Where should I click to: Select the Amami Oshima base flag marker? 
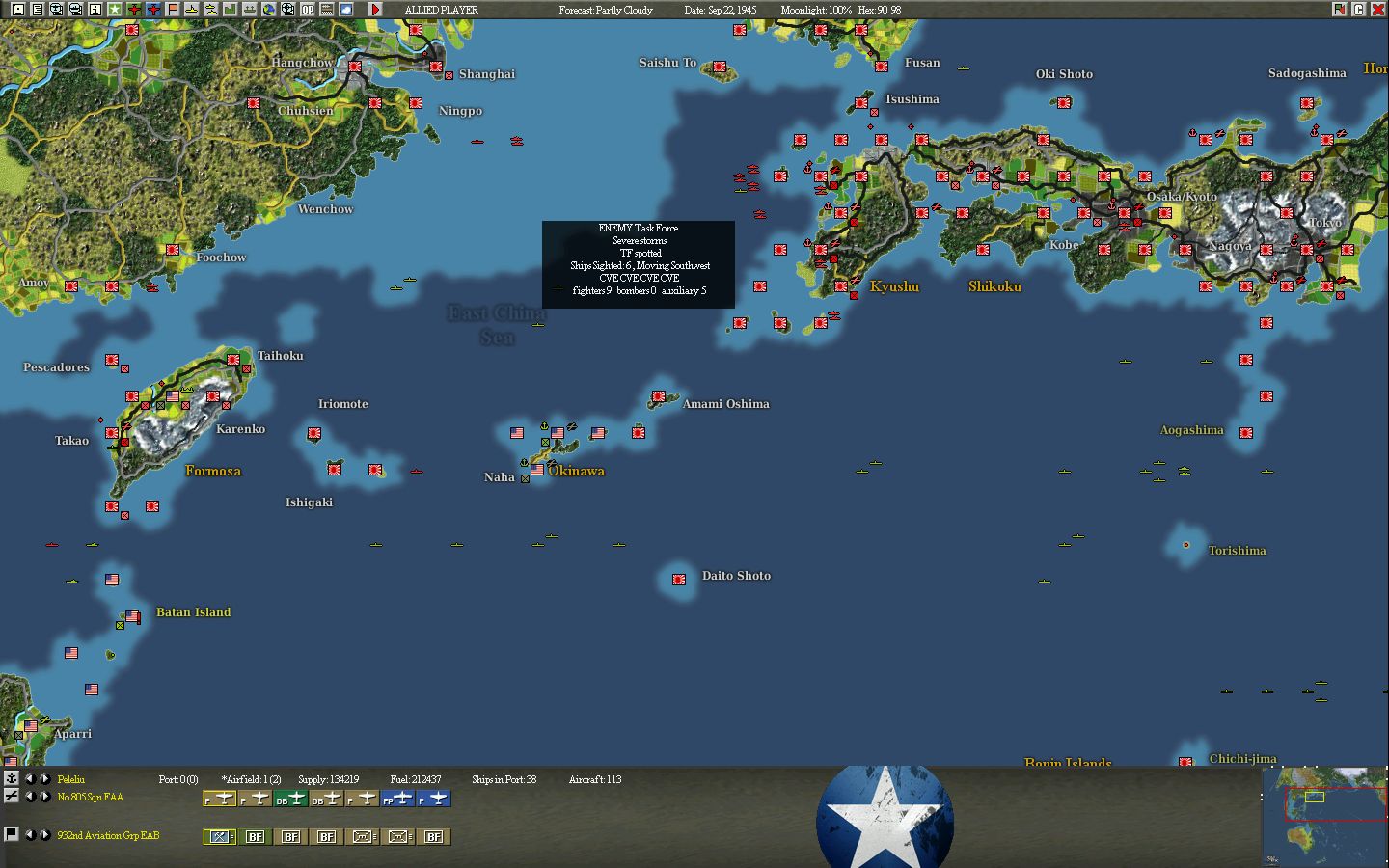pyautogui.click(x=658, y=396)
